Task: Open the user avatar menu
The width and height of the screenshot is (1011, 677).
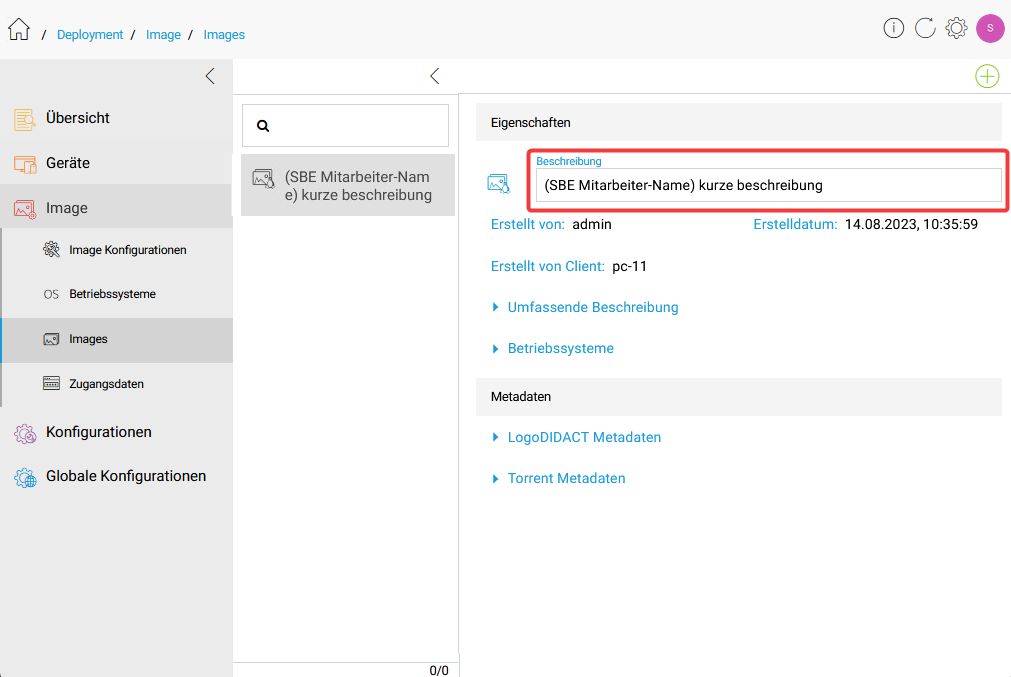Action: pos(989,28)
